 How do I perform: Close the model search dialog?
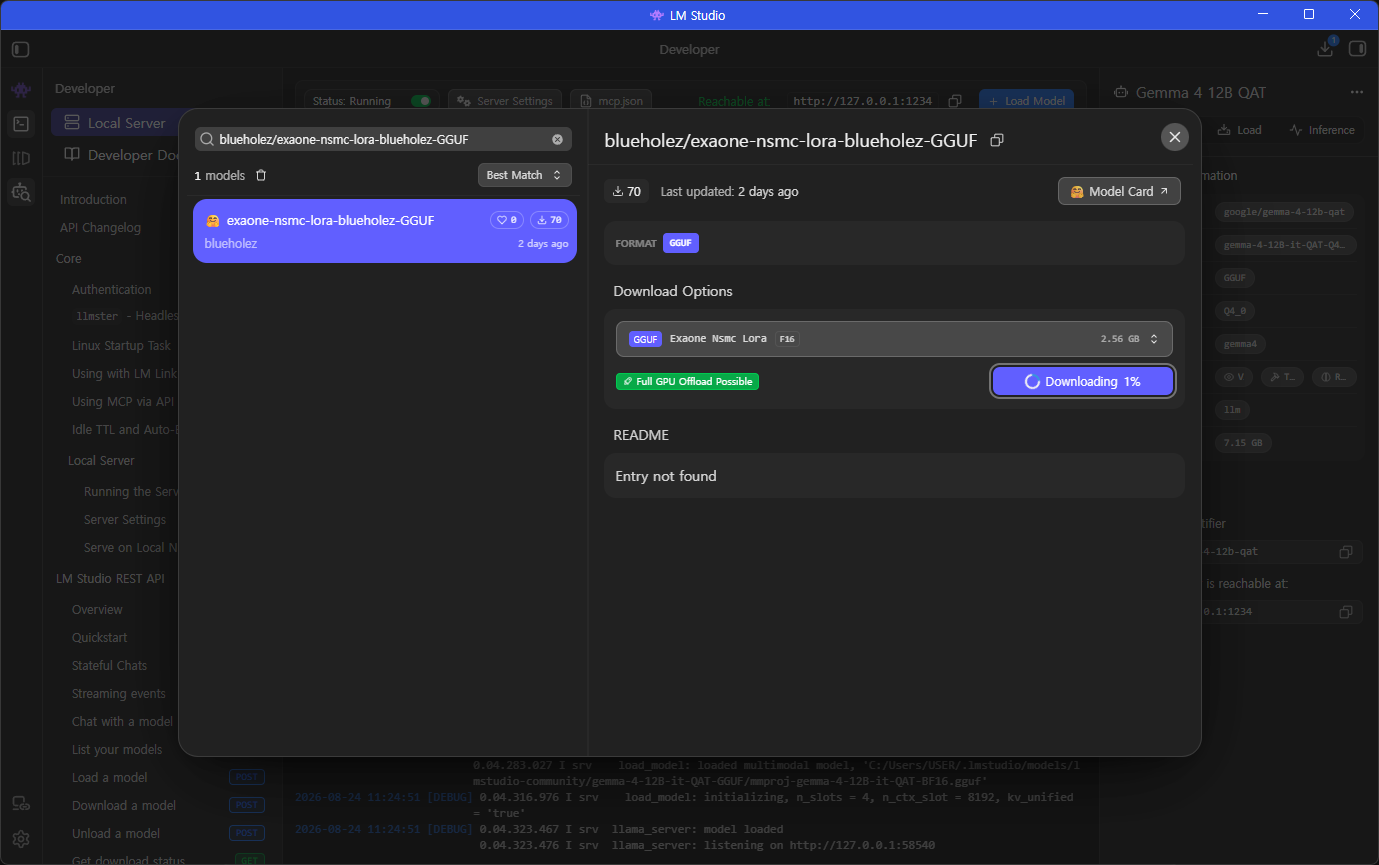click(x=1175, y=137)
